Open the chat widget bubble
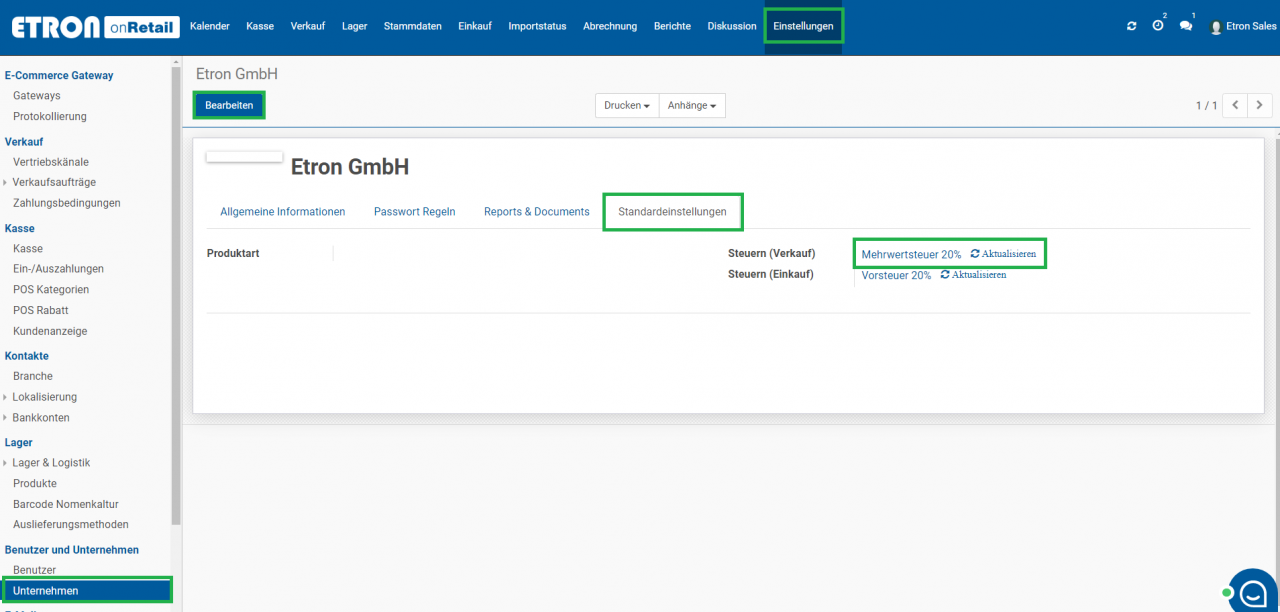 [x=1253, y=591]
